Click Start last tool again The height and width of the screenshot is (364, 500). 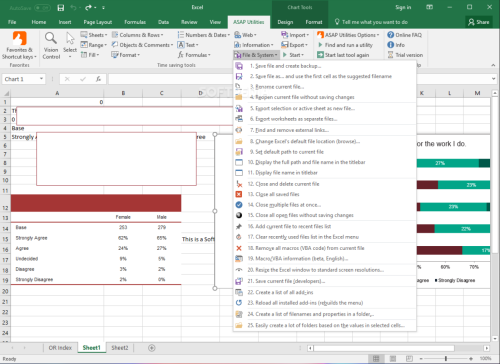point(343,55)
